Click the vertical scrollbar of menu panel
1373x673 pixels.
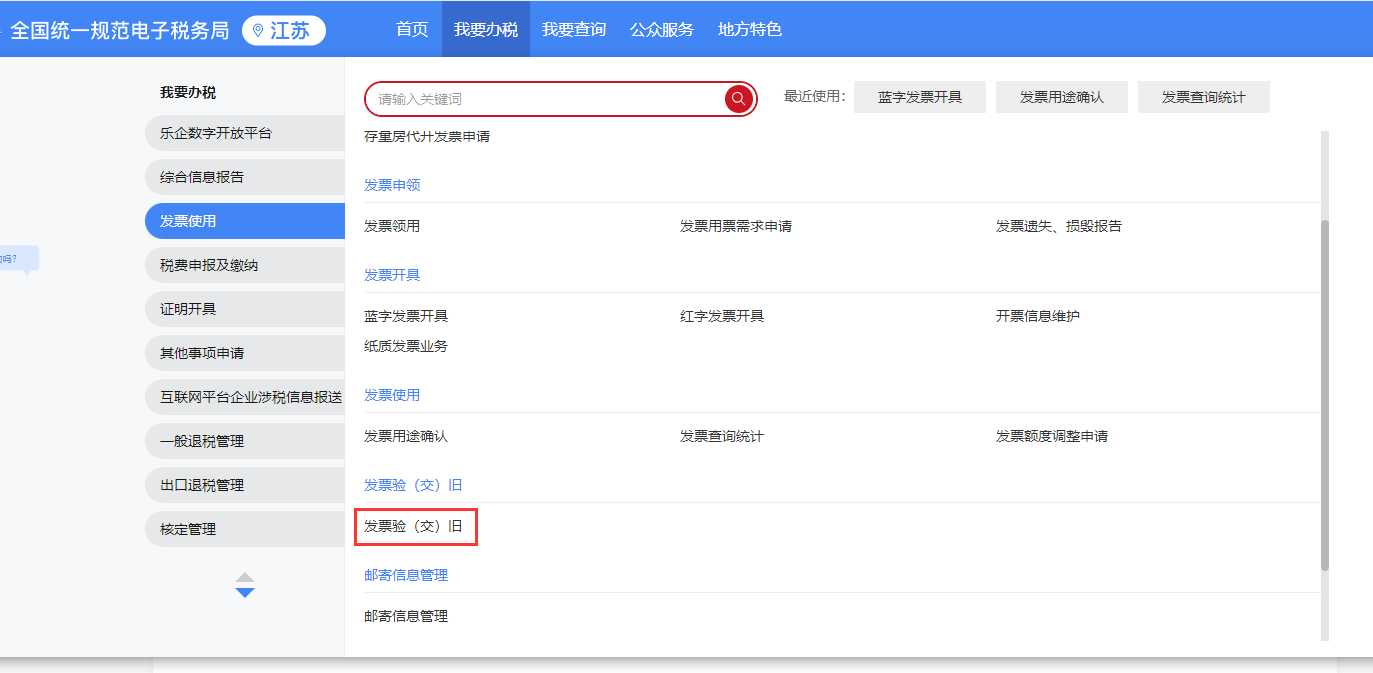1325,395
